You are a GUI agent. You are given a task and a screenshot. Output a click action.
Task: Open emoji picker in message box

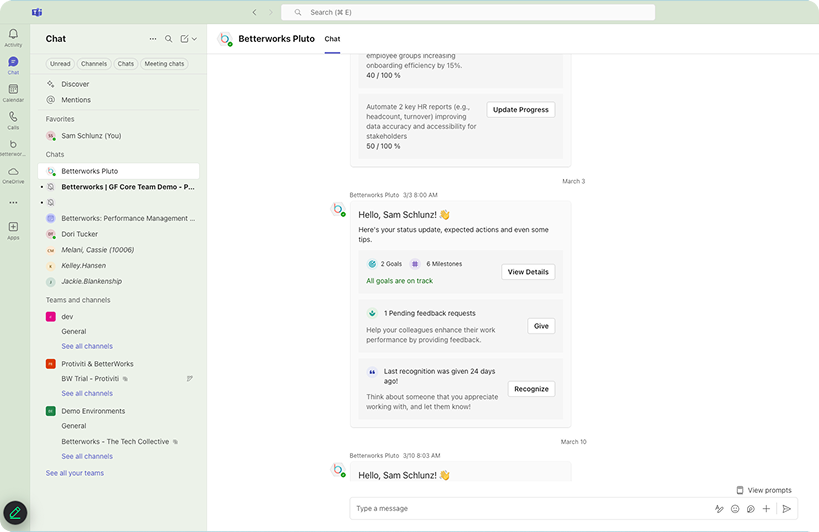[x=735, y=509]
